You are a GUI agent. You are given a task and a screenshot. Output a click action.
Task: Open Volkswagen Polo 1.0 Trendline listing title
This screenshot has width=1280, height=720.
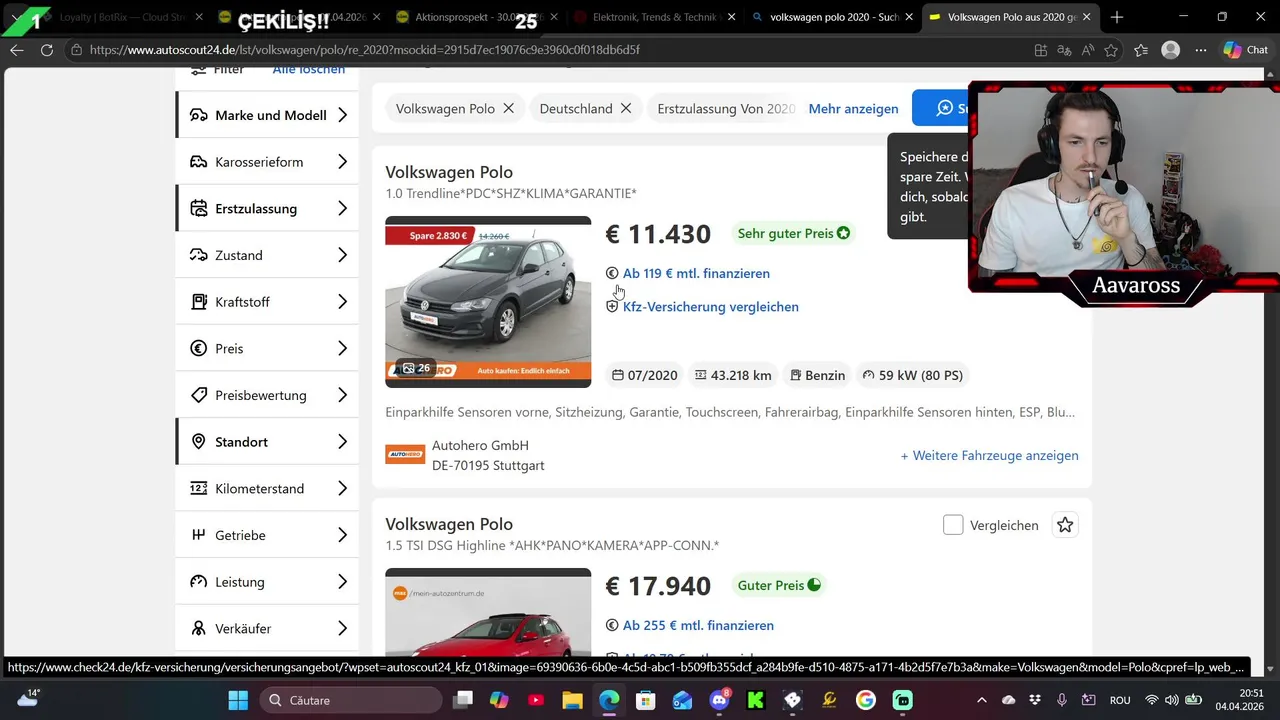click(x=449, y=172)
